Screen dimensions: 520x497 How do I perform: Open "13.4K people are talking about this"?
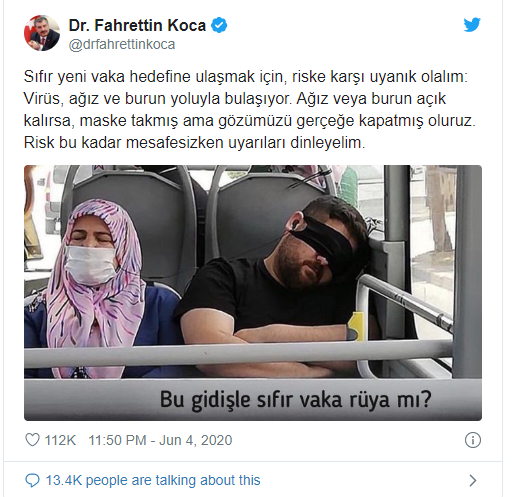[153, 480]
